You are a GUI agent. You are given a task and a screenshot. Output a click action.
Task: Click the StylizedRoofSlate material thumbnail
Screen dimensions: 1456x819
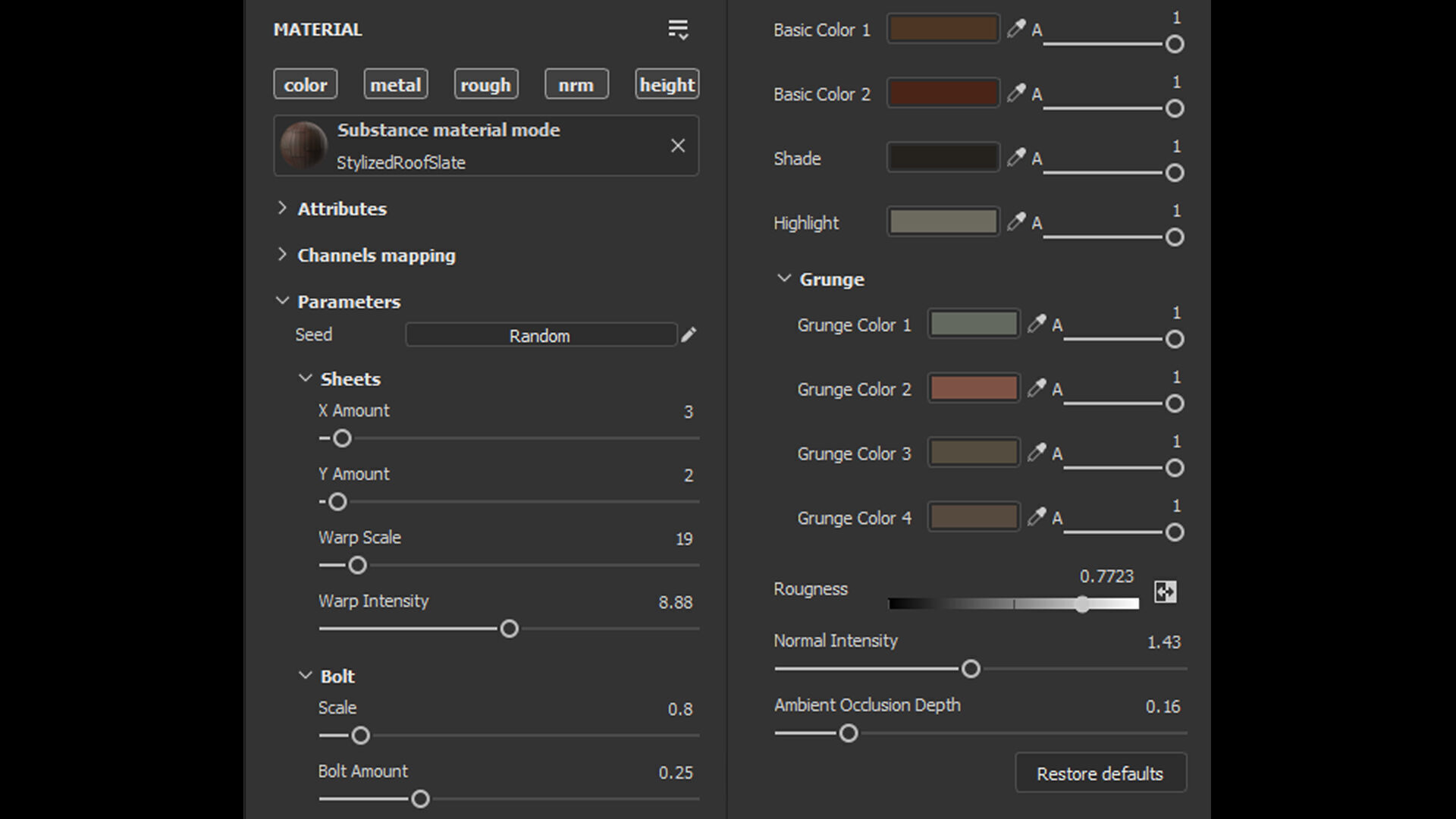(x=303, y=146)
